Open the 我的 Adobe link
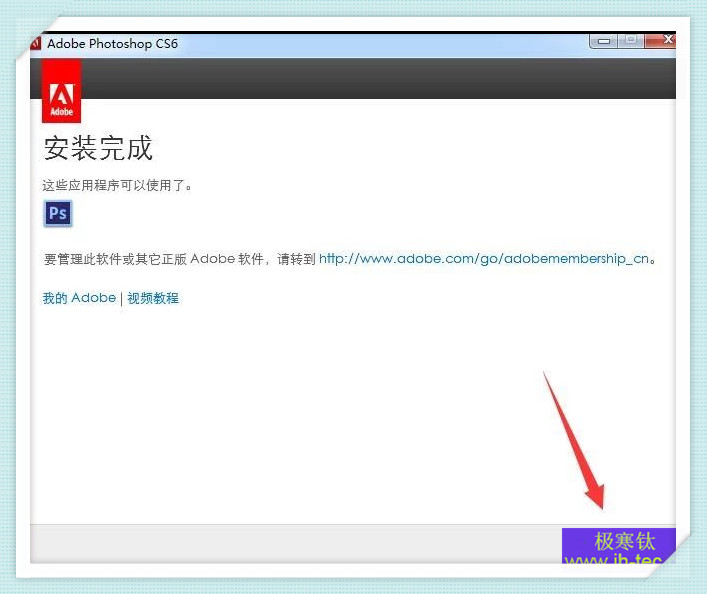The image size is (707, 594). pyautogui.click(x=79, y=298)
